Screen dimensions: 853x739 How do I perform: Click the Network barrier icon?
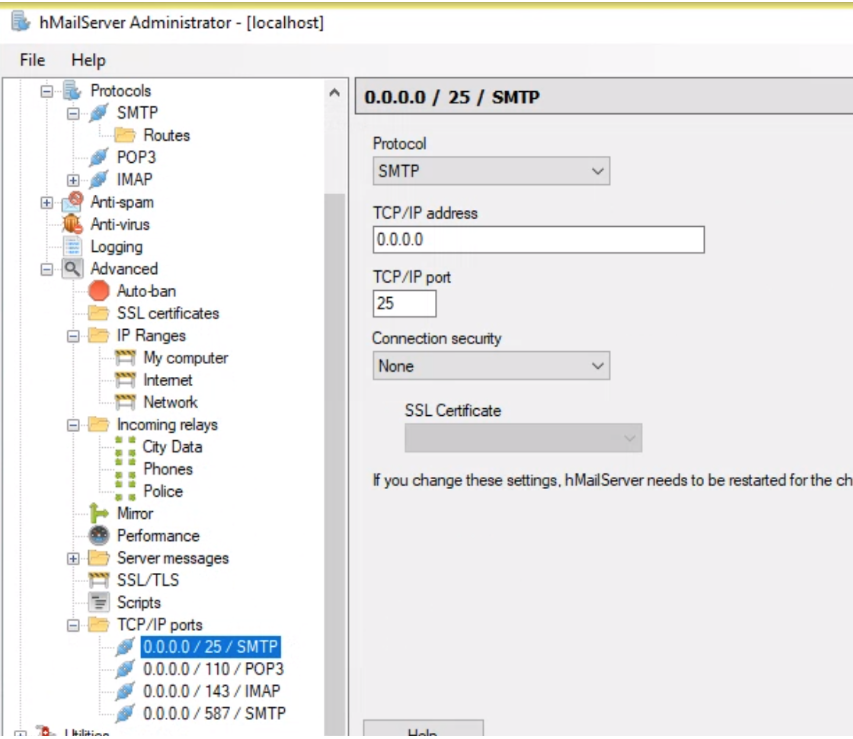(125, 402)
